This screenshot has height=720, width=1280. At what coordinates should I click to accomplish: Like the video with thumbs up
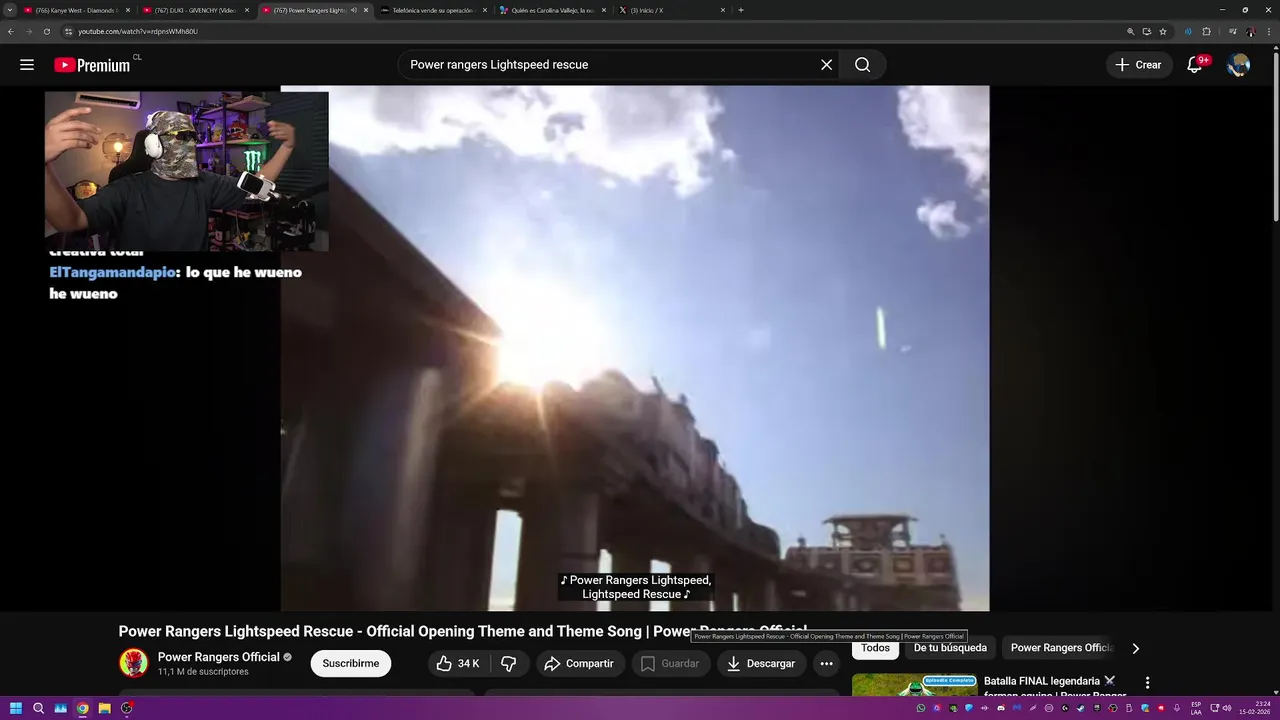pyautogui.click(x=458, y=663)
